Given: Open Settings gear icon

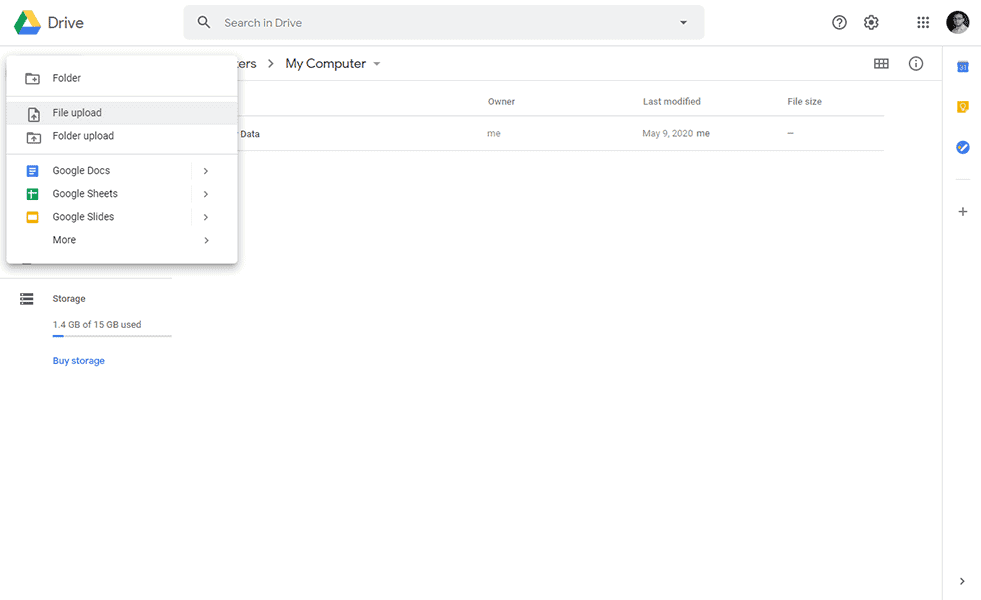Looking at the screenshot, I should [871, 23].
